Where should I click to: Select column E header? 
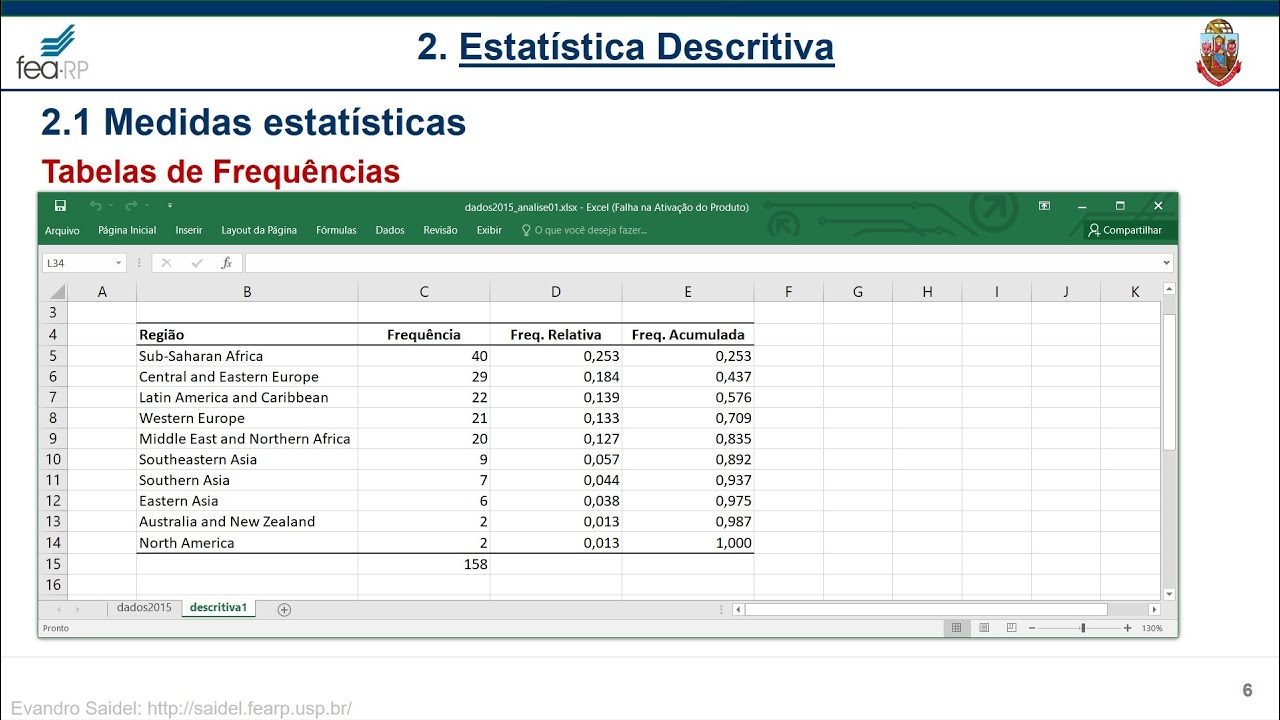tap(688, 292)
